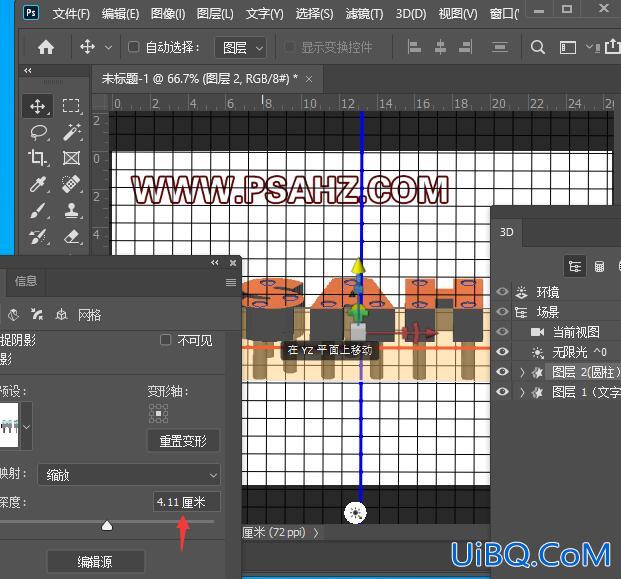Open the 编辑(E) menu
Viewport: 621px width, 579px height.
point(120,14)
